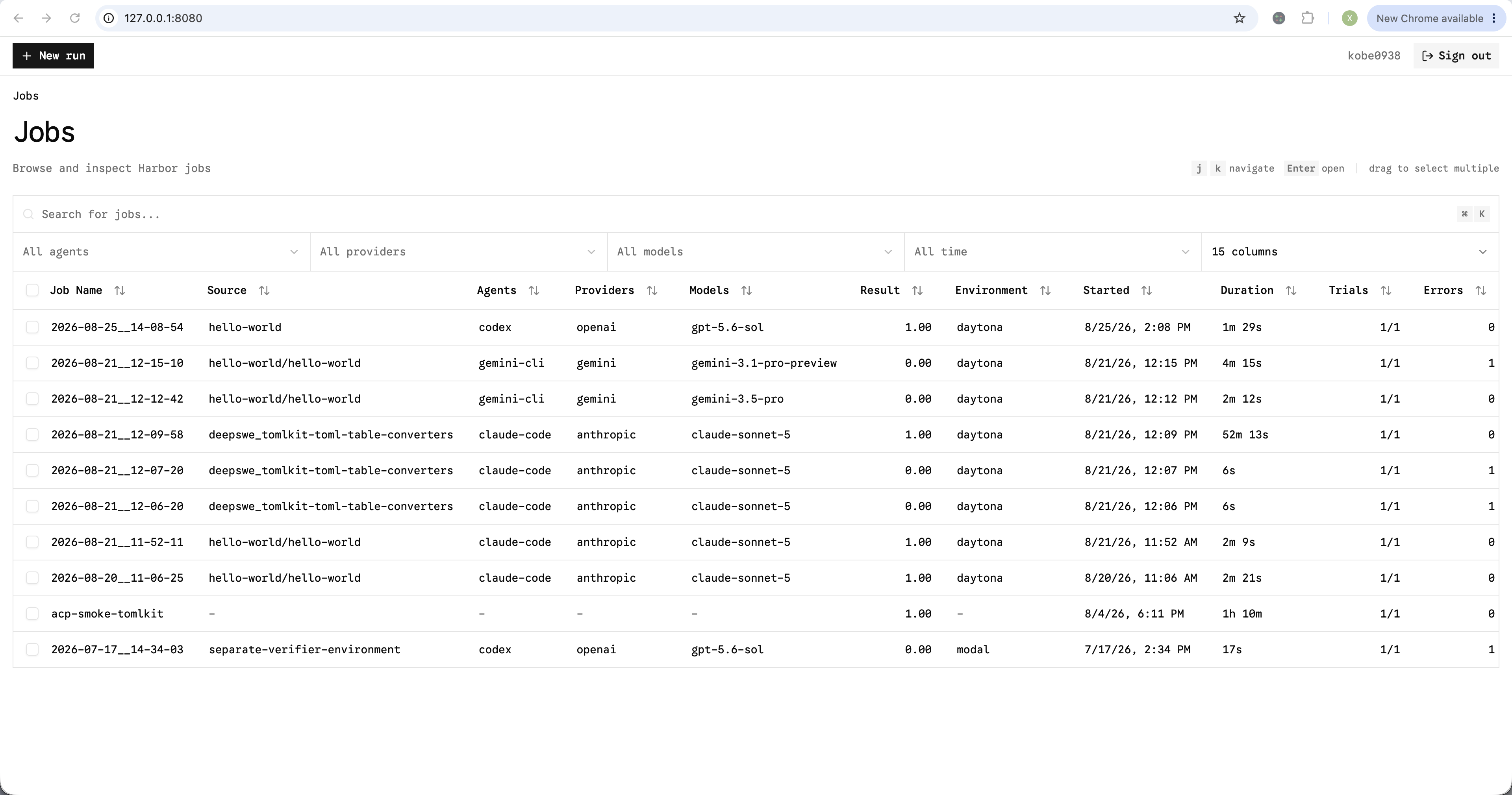Click the New run button
Screen dimensions: 1512x795
53,56
